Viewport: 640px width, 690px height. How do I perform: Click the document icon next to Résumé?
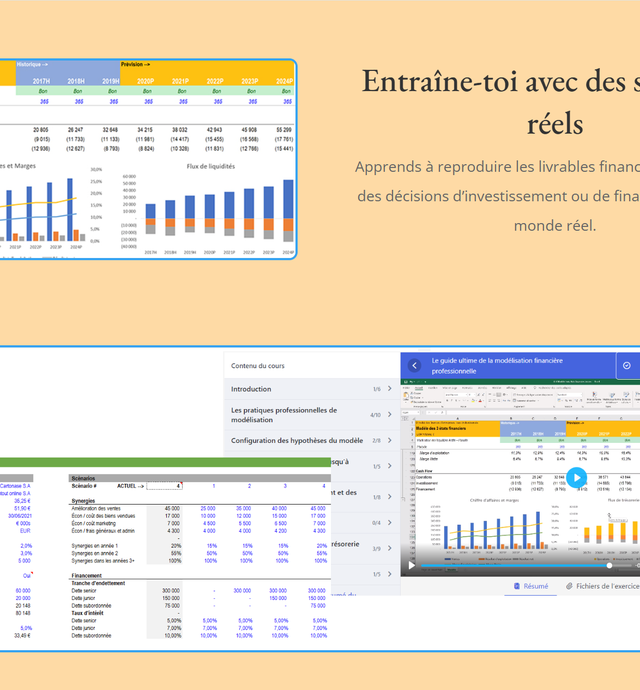pos(516,586)
